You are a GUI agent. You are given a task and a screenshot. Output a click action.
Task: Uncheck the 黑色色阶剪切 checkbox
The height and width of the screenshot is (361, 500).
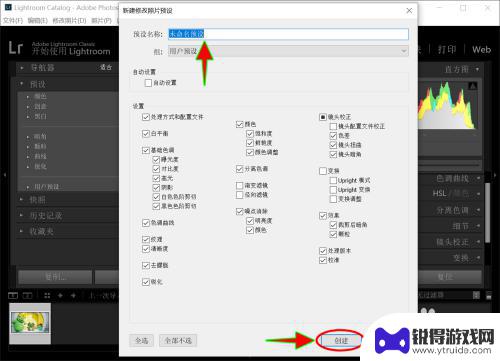(156, 206)
